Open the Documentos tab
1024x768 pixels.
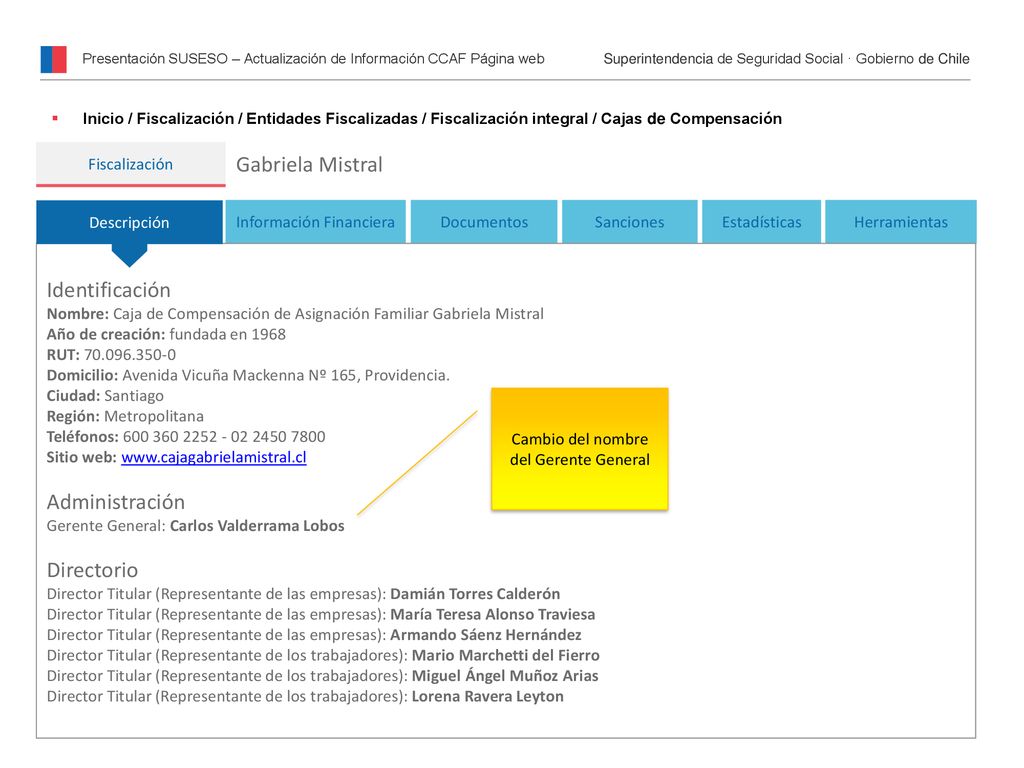484,222
